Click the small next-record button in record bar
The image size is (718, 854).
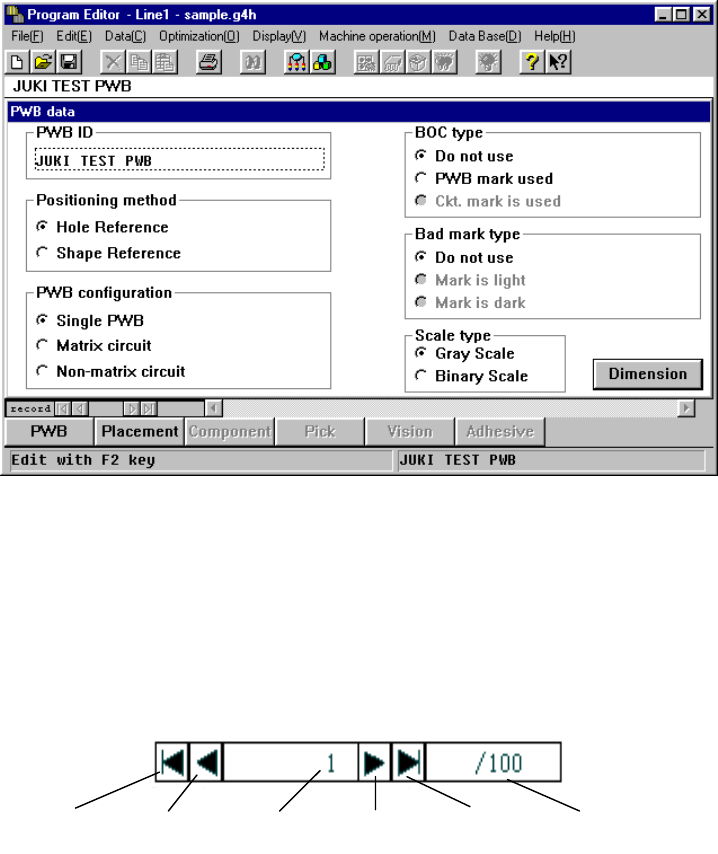[x=131, y=408]
